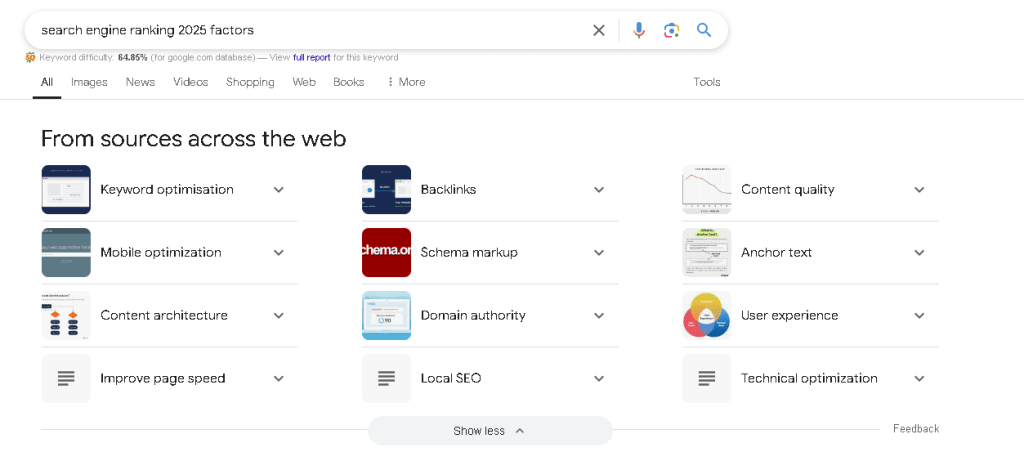Click the User experience Venn diagram thumbnail
This screenshot has width=1024, height=461.
click(x=707, y=315)
